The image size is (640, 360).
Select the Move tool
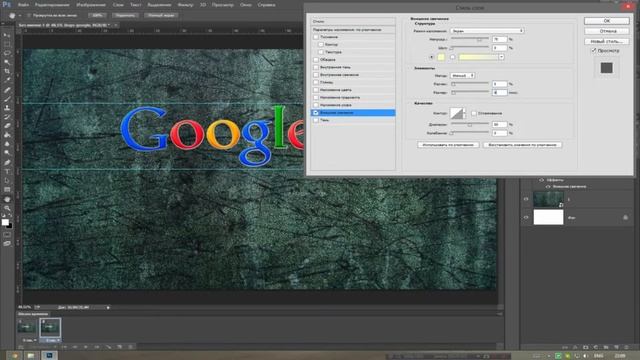click(x=7, y=35)
